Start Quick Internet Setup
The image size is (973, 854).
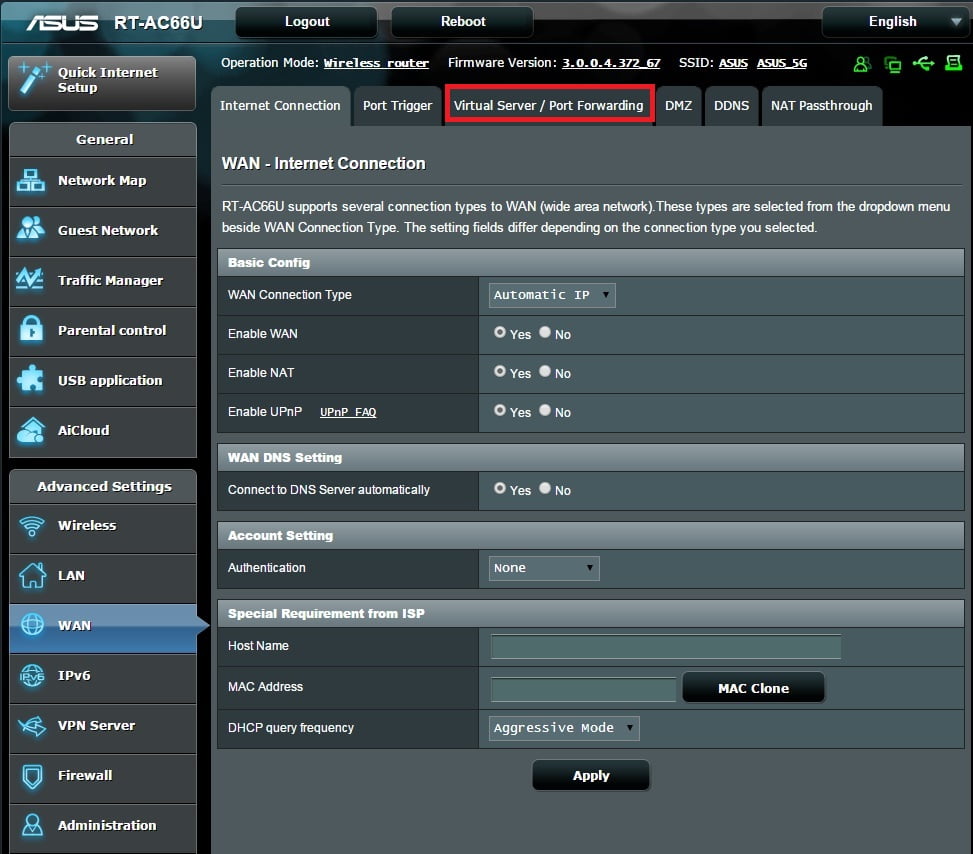pyautogui.click(x=102, y=83)
